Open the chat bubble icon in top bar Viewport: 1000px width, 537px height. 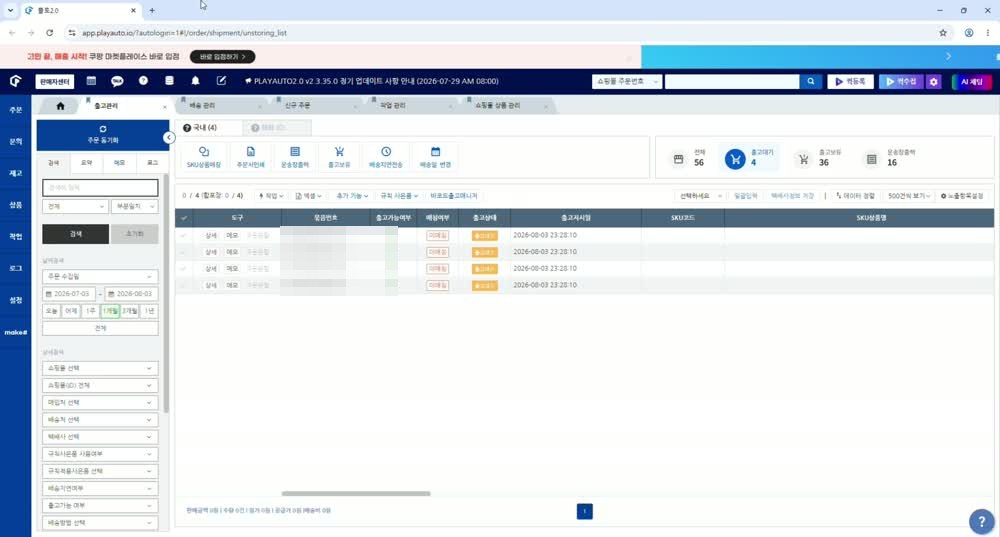(x=117, y=81)
